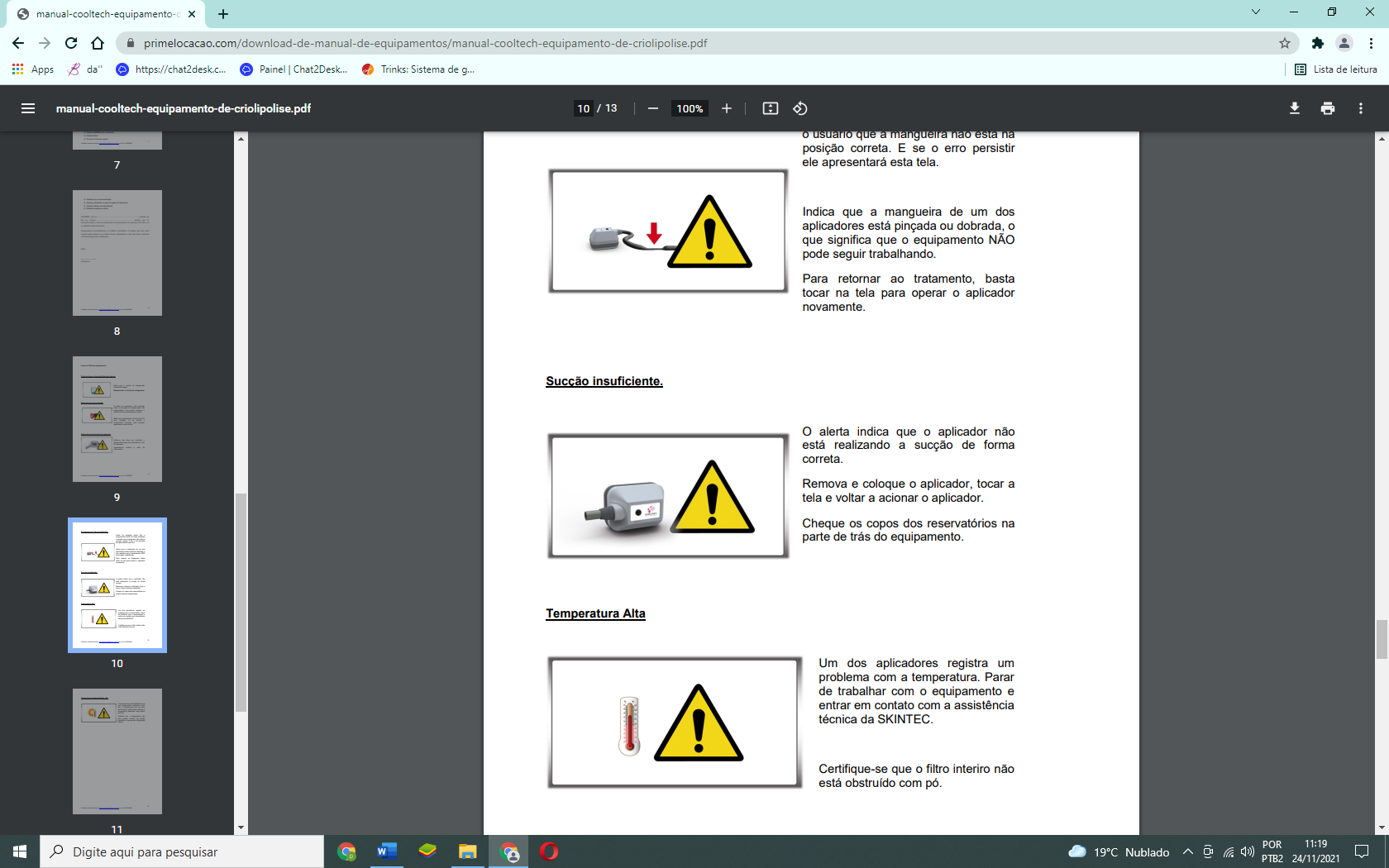Bookmark this page with the star icon
This screenshot has height=868, width=1389.
click(1285, 43)
